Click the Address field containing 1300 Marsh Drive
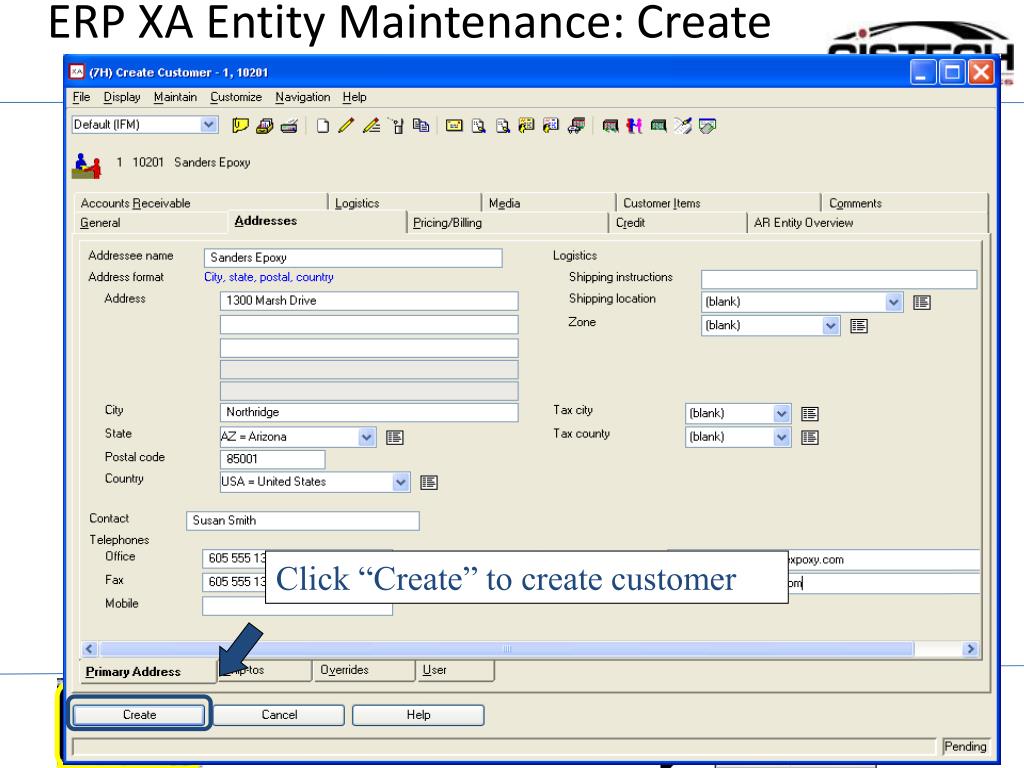This screenshot has width=1024, height=768. [369, 301]
